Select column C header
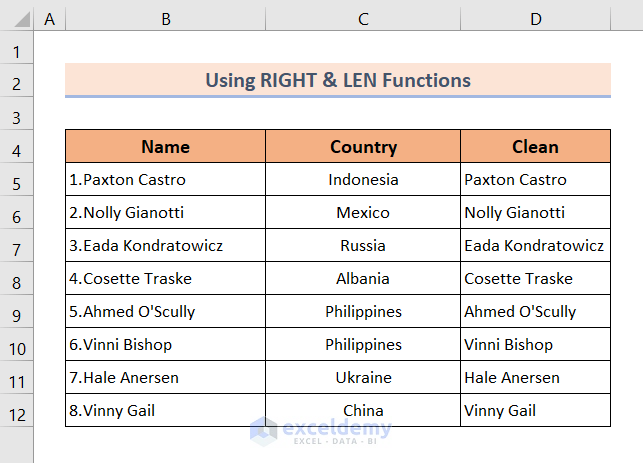Screen dimensions: 643x463 363,18
